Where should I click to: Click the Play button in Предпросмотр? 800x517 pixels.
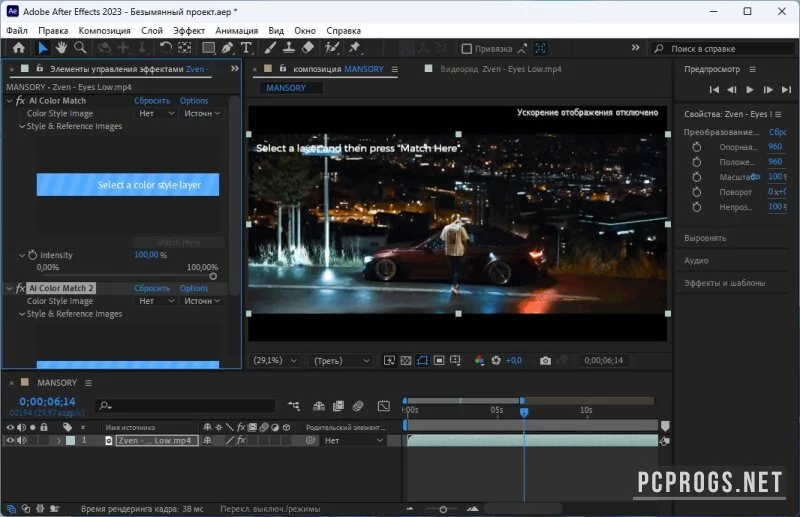click(x=749, y=90)
